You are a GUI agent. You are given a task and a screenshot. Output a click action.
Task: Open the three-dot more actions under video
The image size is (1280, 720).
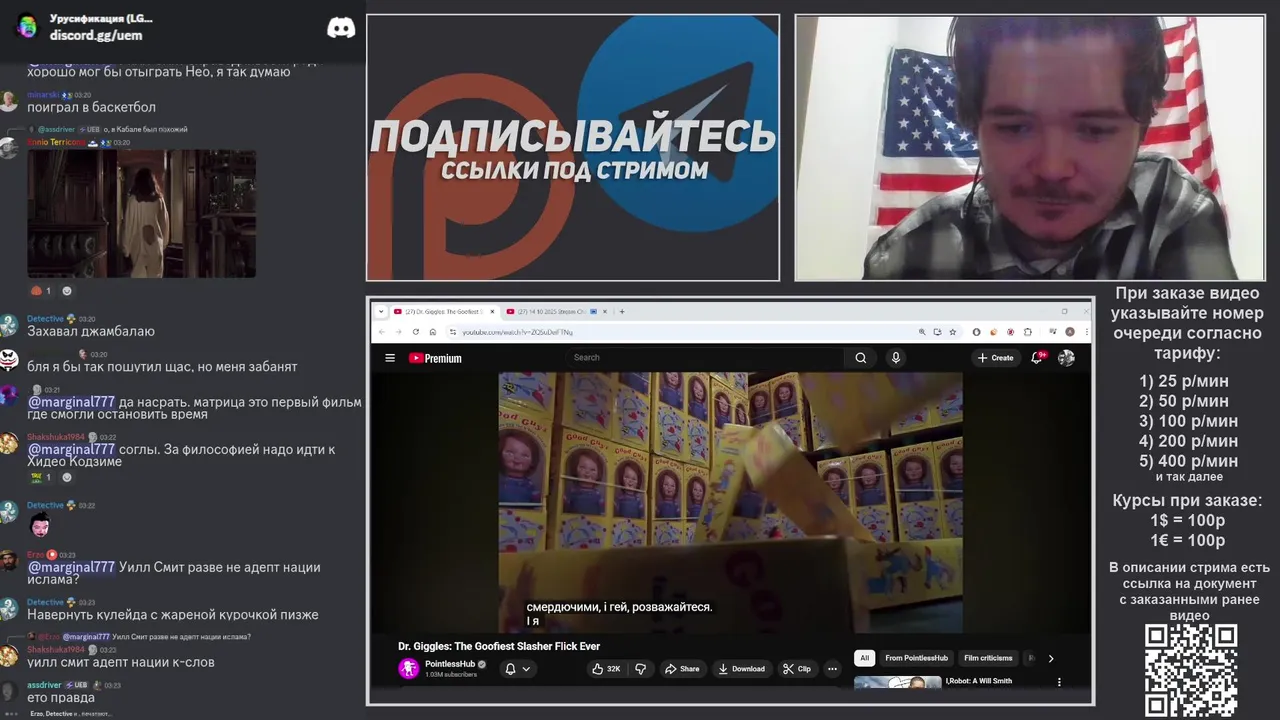click(832, 669)
